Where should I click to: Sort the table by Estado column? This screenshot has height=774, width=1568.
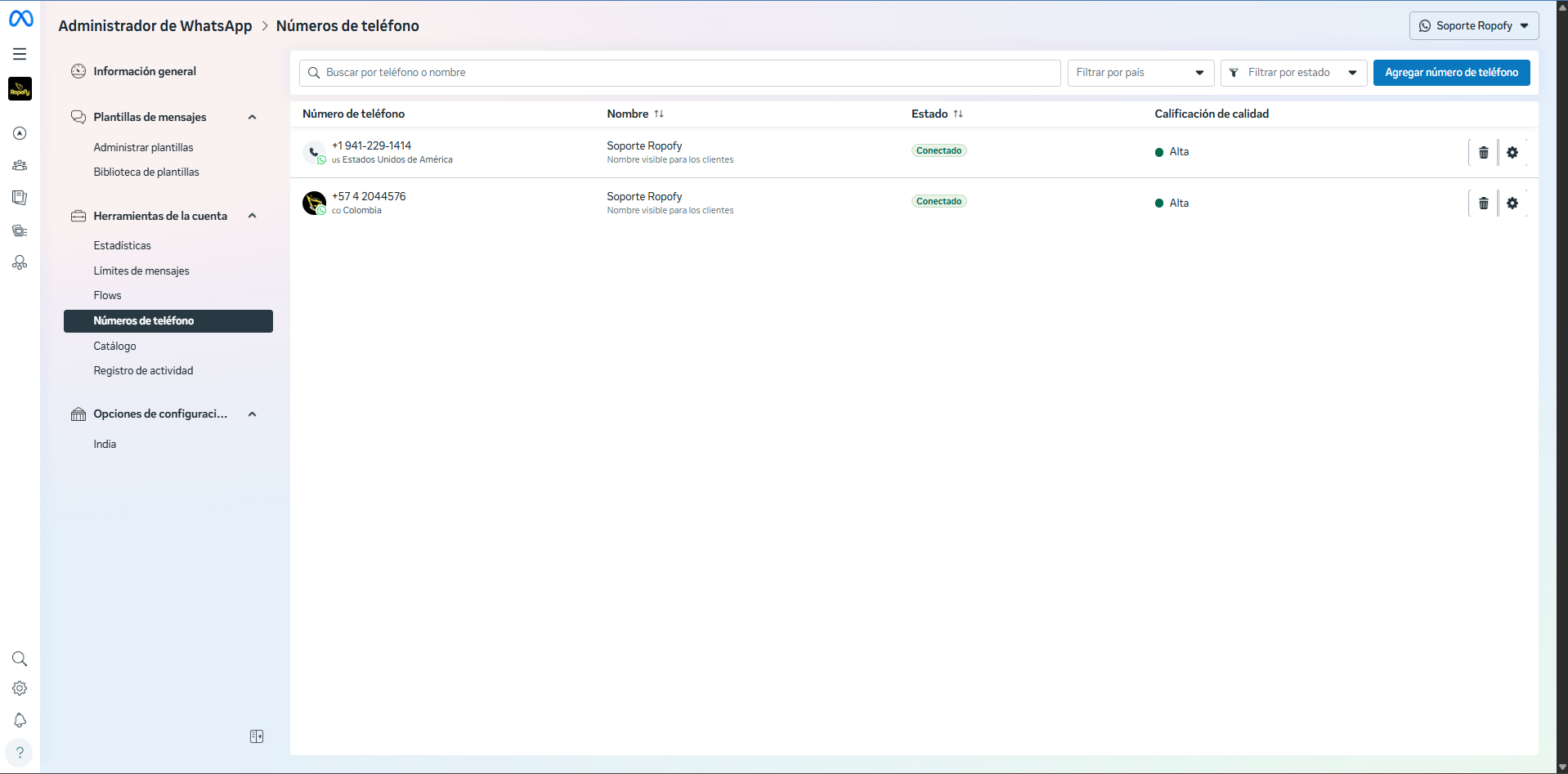pyautogui.click(x=957, y=114)
